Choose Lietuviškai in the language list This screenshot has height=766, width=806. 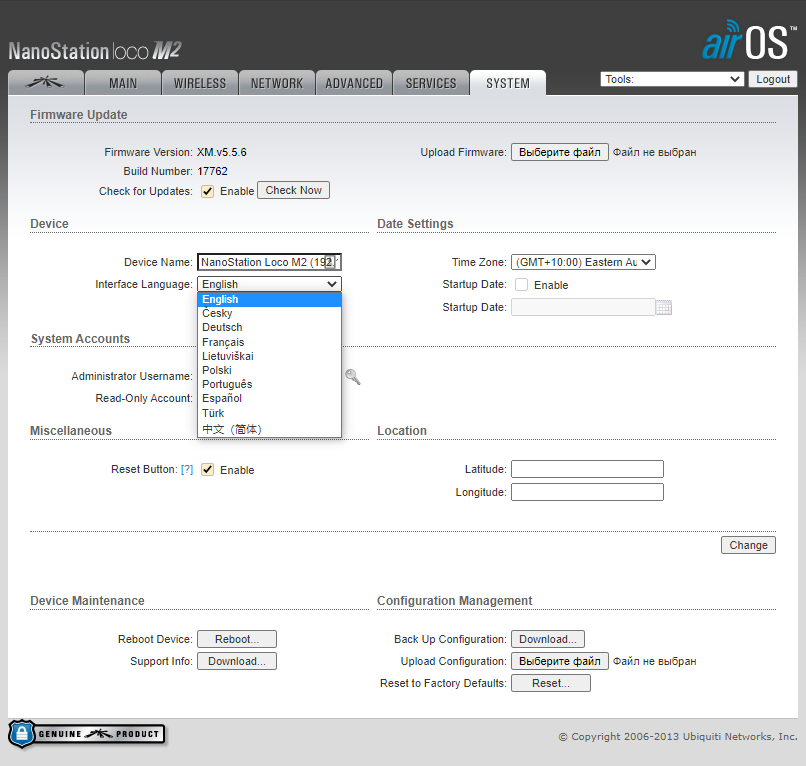[x=269, y=356]
